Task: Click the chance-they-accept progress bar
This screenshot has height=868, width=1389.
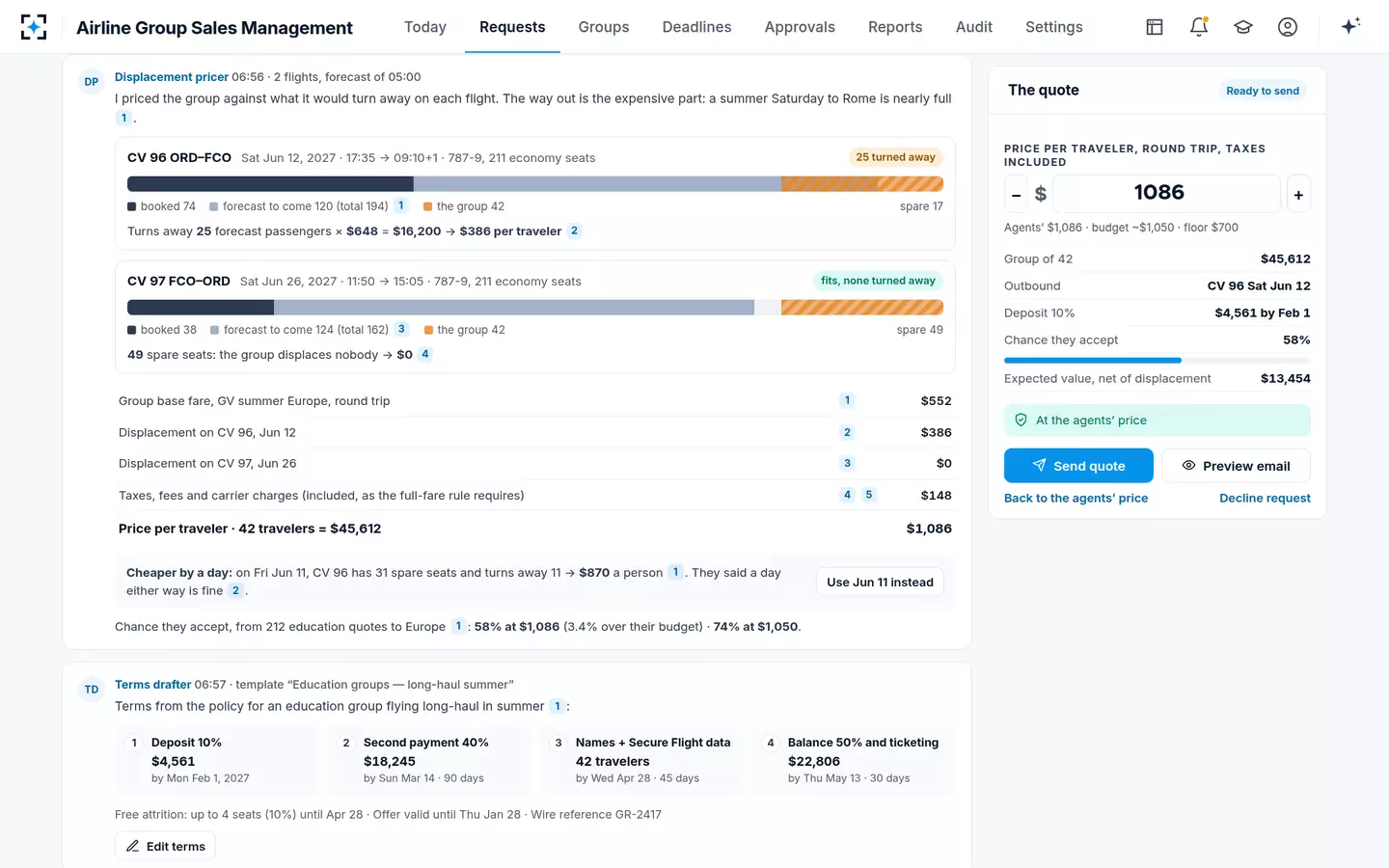Action: (1157, 360)
